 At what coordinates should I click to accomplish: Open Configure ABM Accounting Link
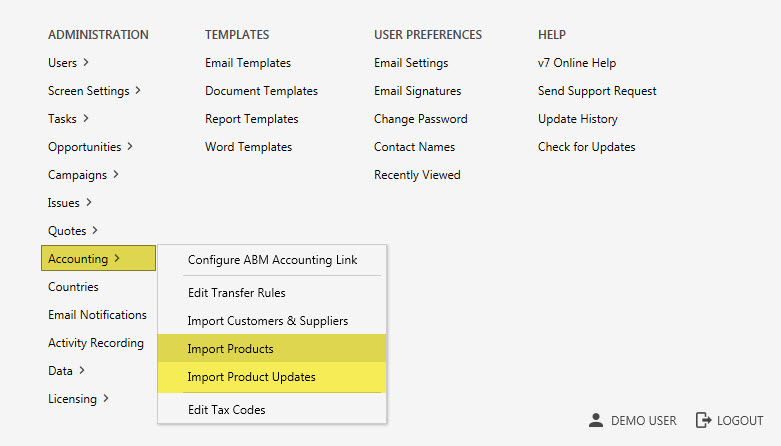pos(272,260)
